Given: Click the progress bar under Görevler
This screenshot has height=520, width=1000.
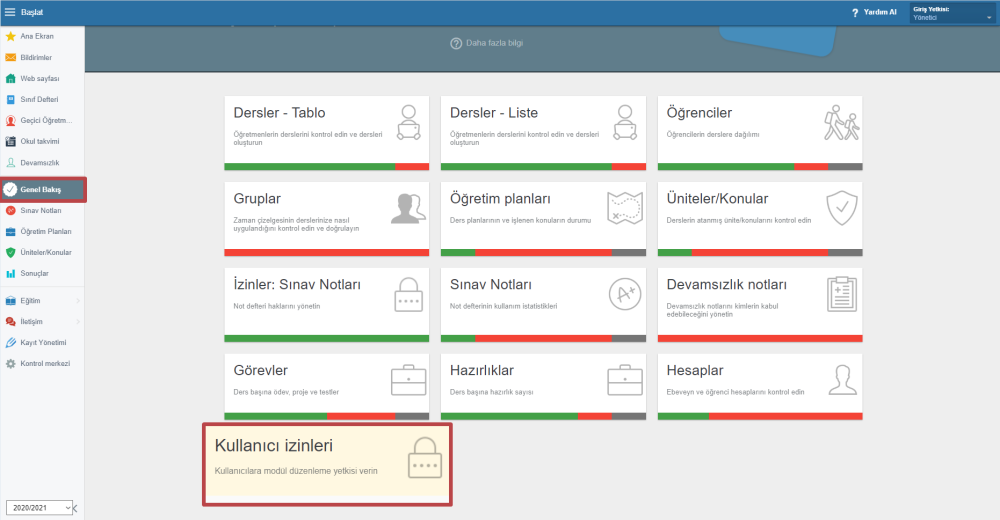Looking at the screenshot, I should tap(327, 416).
